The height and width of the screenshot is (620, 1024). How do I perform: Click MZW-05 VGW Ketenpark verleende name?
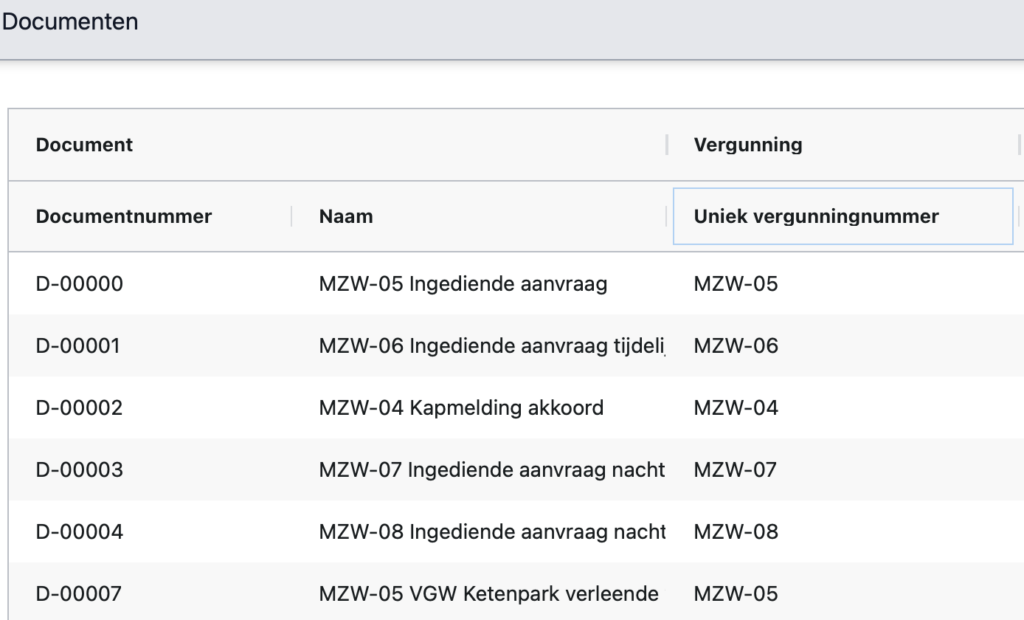tap(488, 594)
